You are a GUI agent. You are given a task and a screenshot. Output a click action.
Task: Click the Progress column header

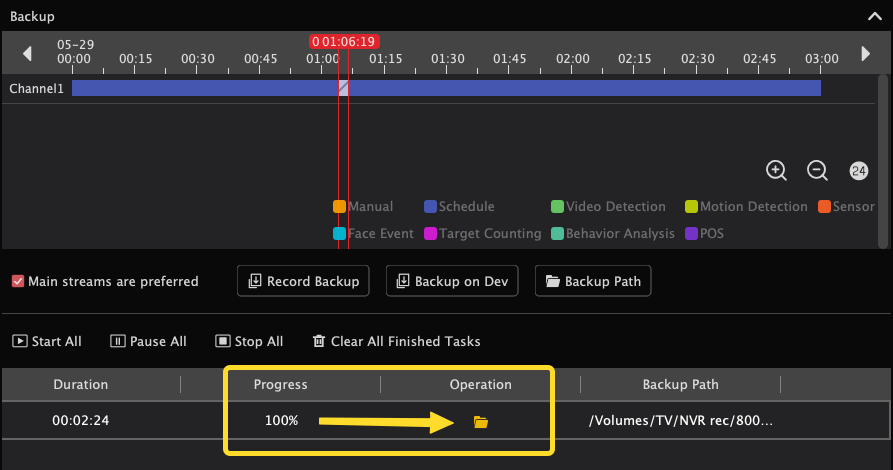[280, 385]
